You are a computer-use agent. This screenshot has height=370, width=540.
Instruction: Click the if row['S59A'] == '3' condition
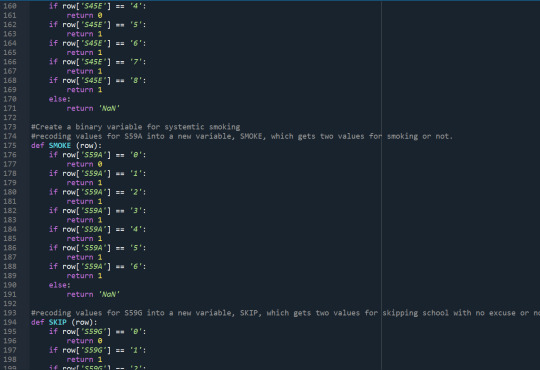(x=97, y=210)
